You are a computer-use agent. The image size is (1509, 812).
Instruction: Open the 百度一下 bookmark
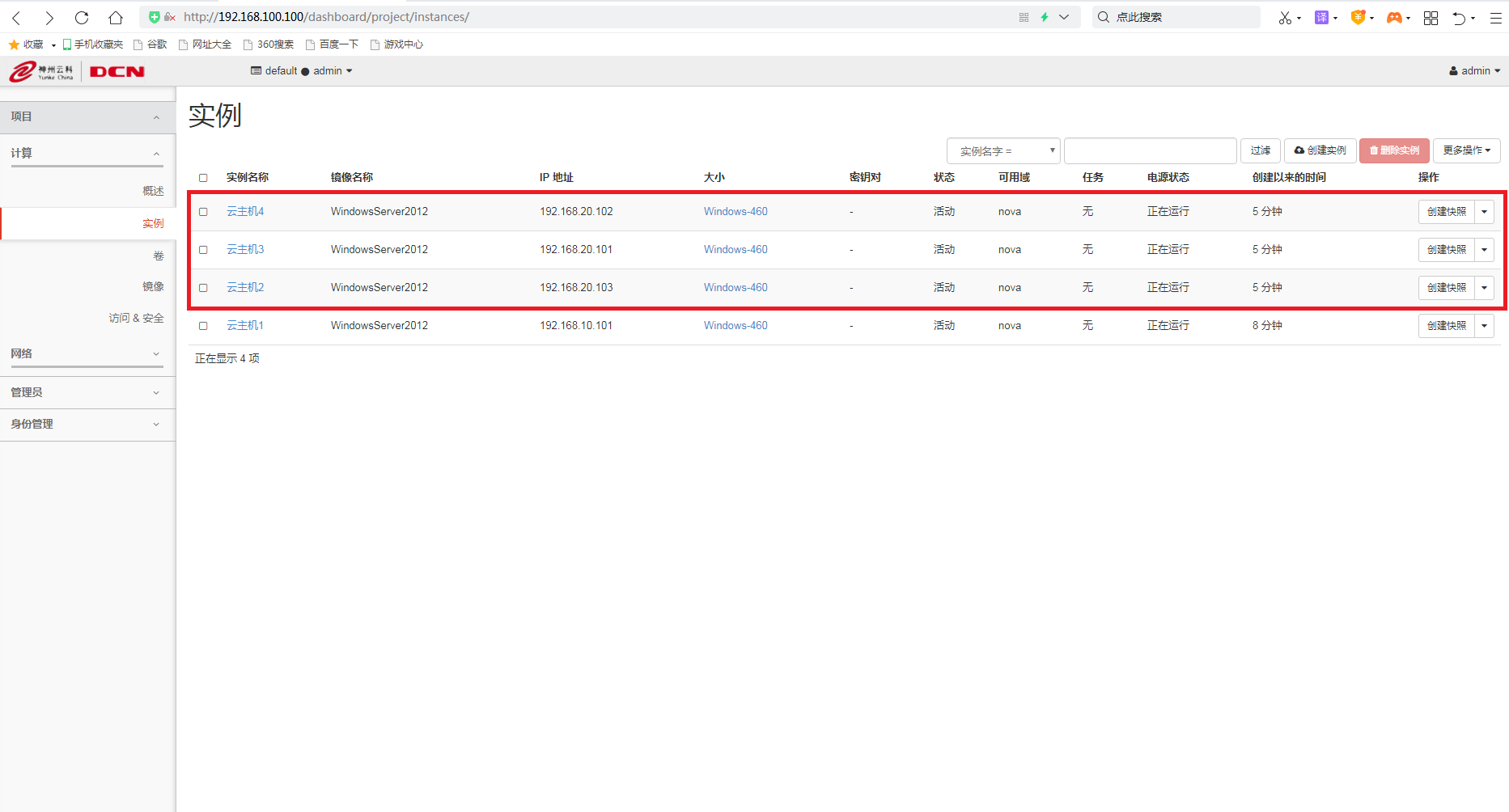[x=332, y=44]
